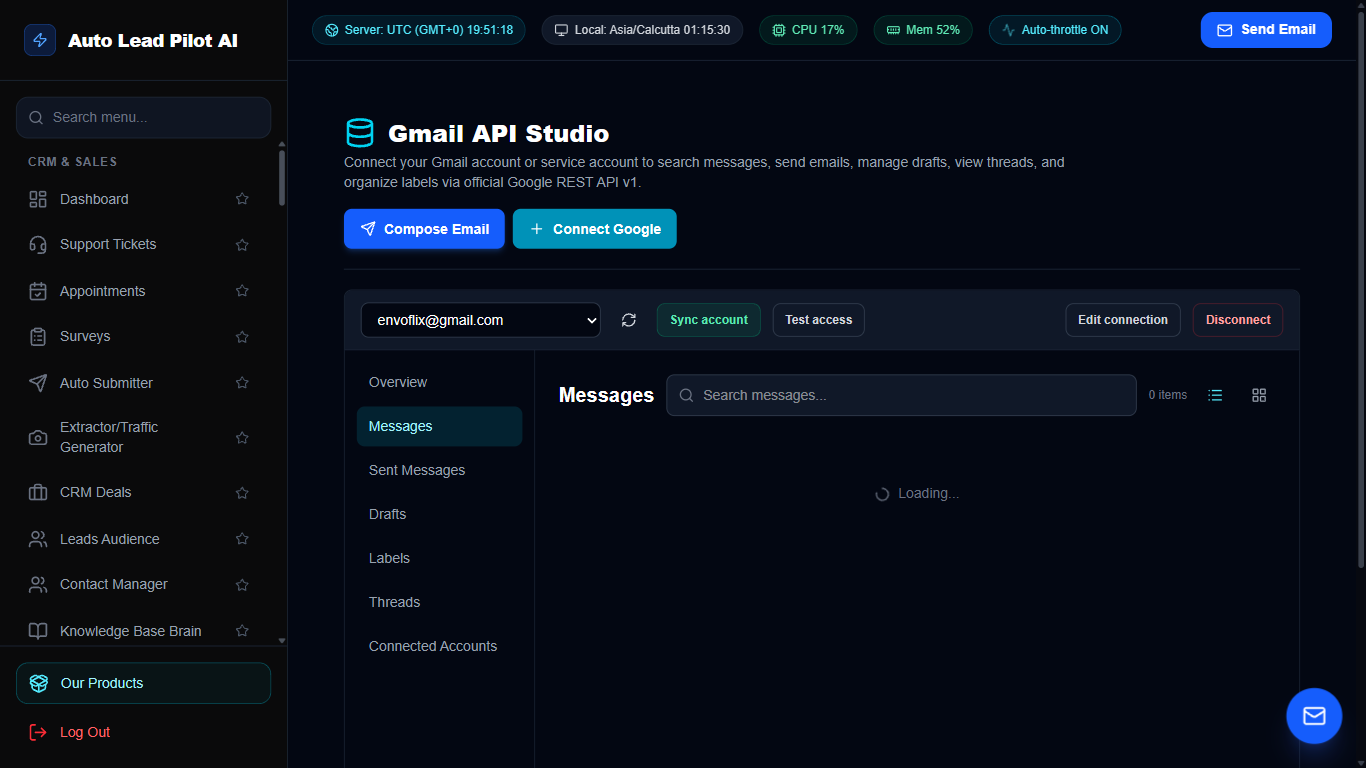Focus the Search messages input field
This screenshot has height=768, width=1366.
[x=901, y=395]
